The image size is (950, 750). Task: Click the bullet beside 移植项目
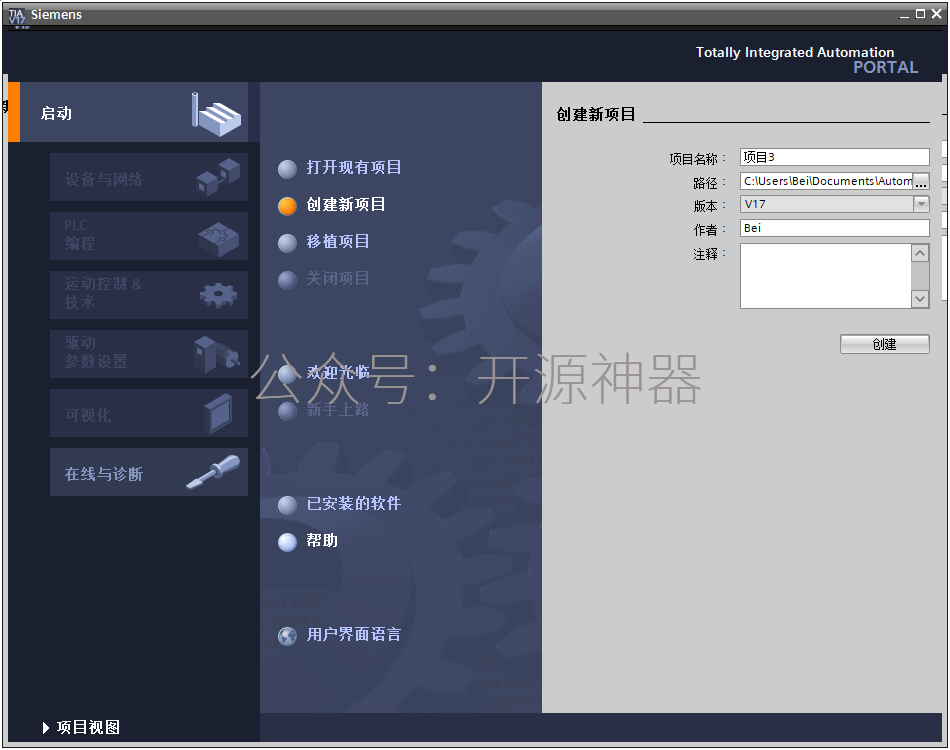[x=287, y=242]
